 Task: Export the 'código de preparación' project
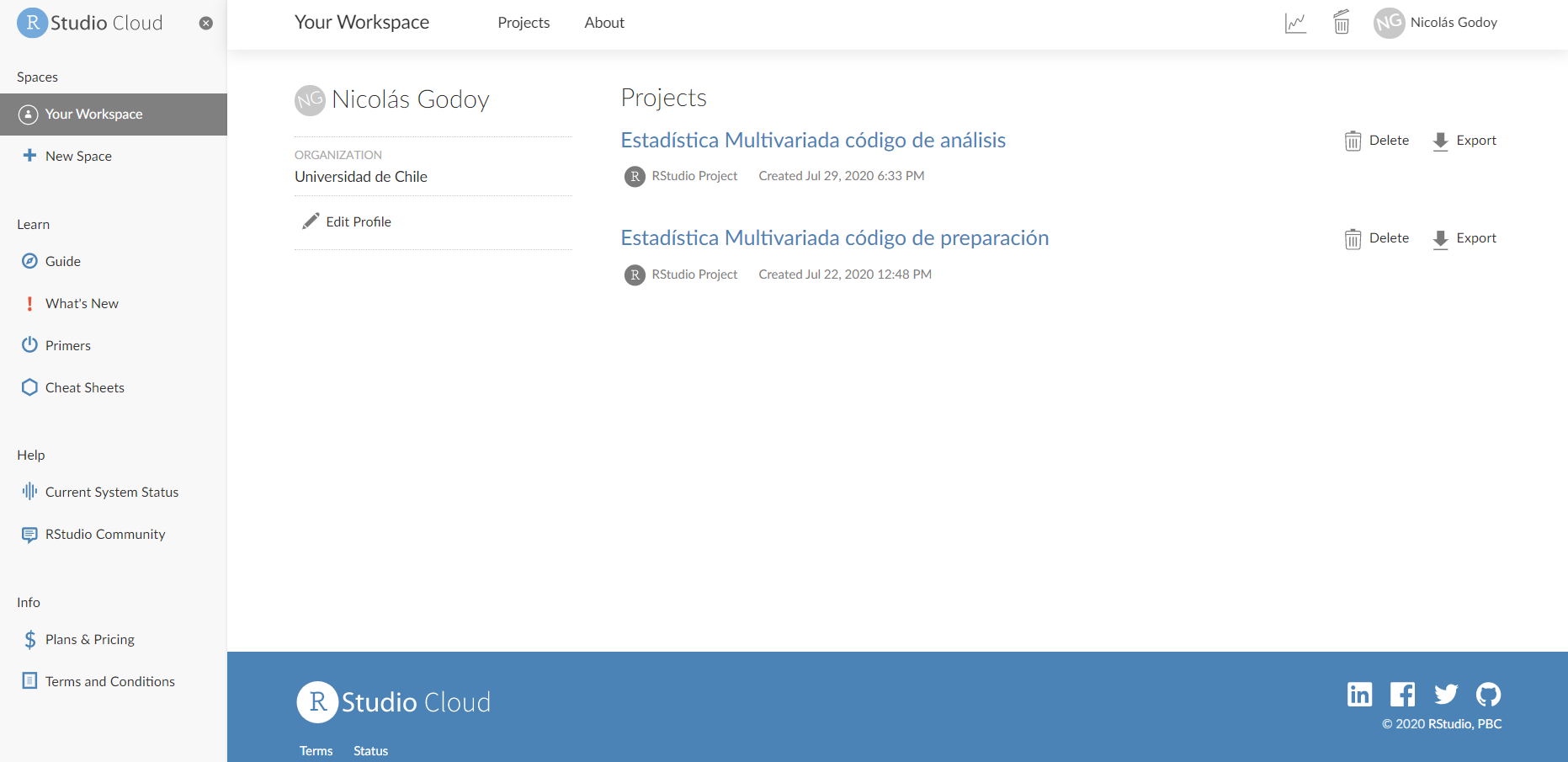pos(1464,238)
